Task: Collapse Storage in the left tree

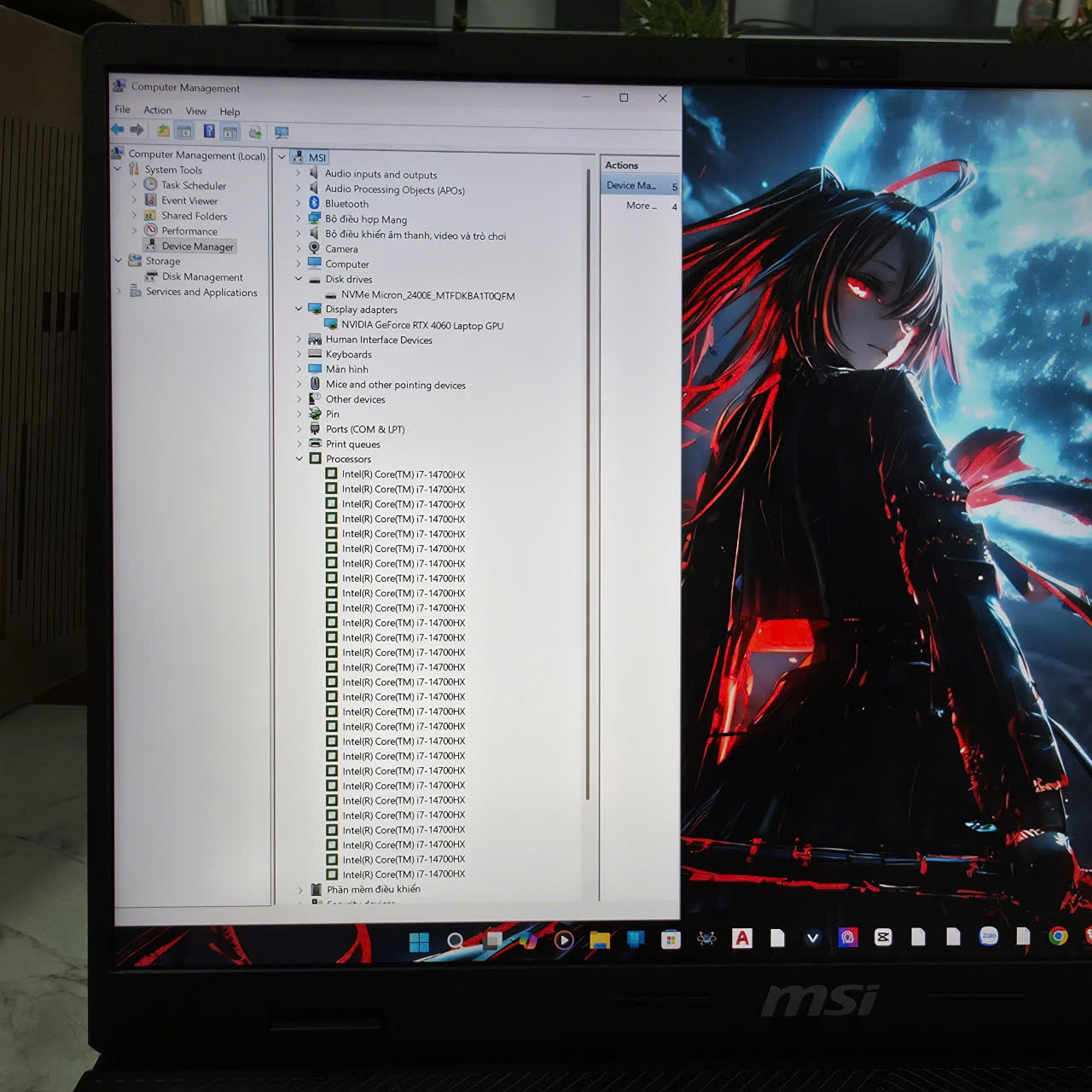Action: (118, 260)
